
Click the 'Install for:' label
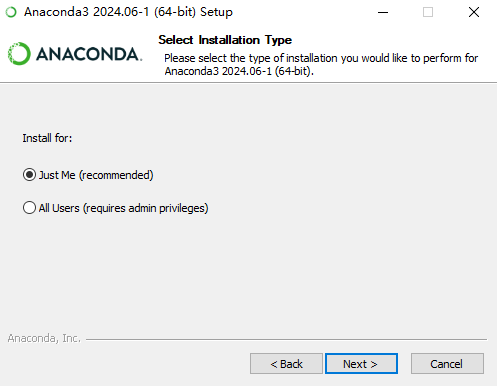47,138
